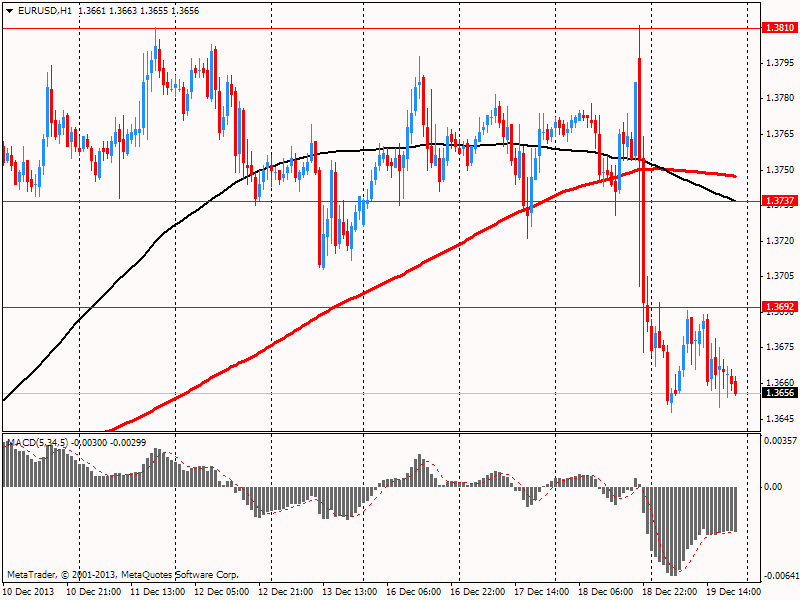Image resolution: width=800 pixels, height=600 pixels.
Task: Select the 10 Dec 21:00 time label
Action: pyautogui.click(x=94, y=592)
